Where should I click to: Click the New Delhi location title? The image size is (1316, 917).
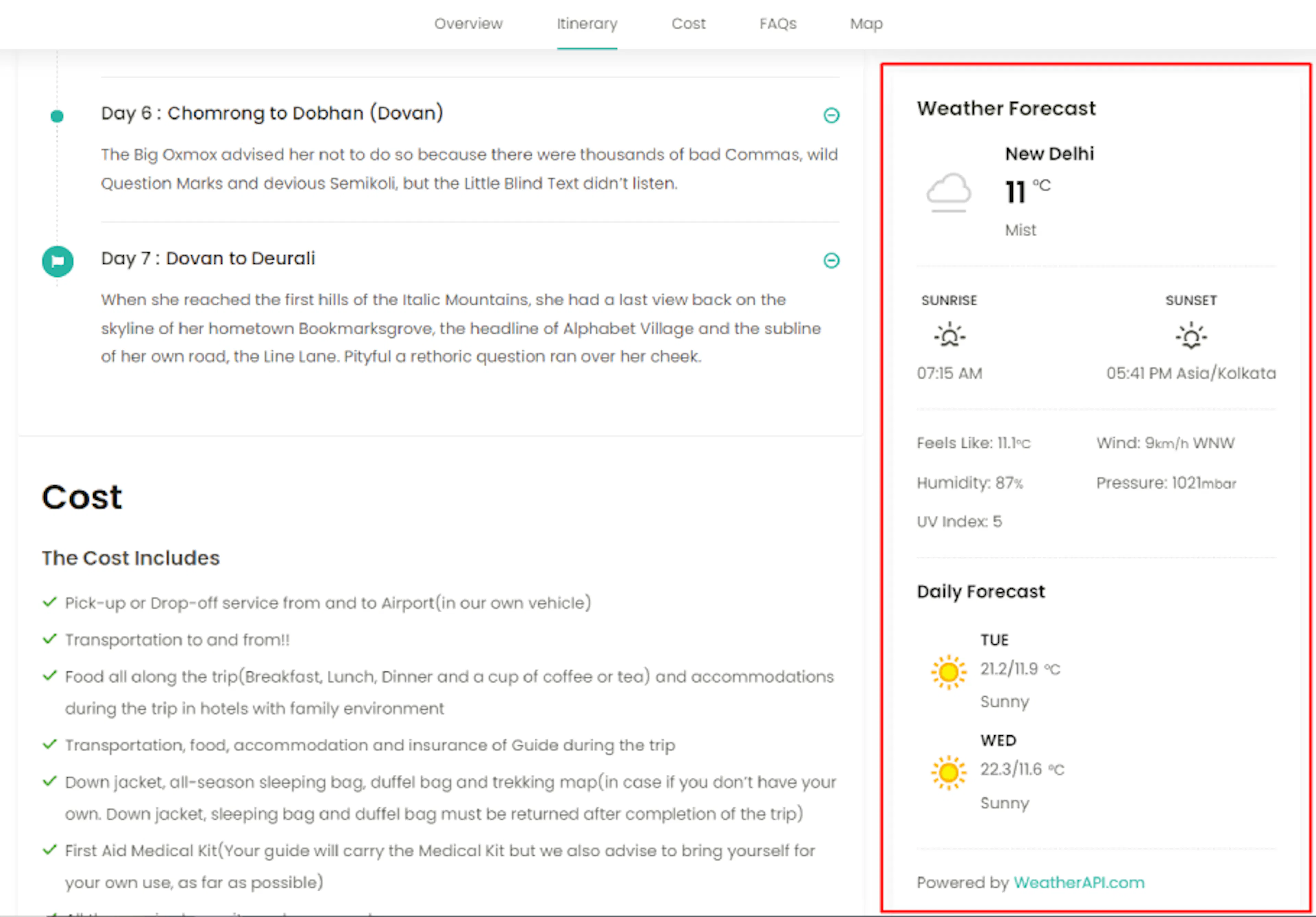[1049, 154]
